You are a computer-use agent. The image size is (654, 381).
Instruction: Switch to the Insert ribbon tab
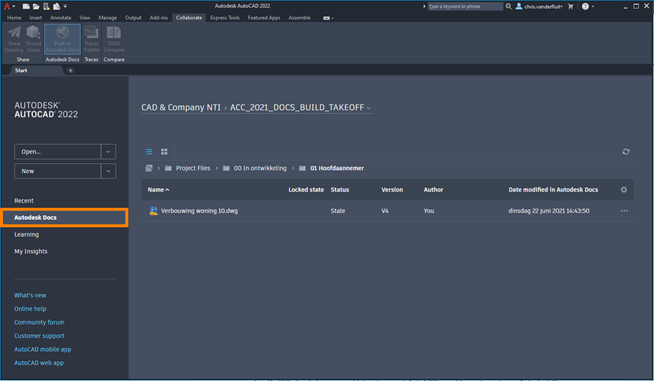(x=35, y=18)
